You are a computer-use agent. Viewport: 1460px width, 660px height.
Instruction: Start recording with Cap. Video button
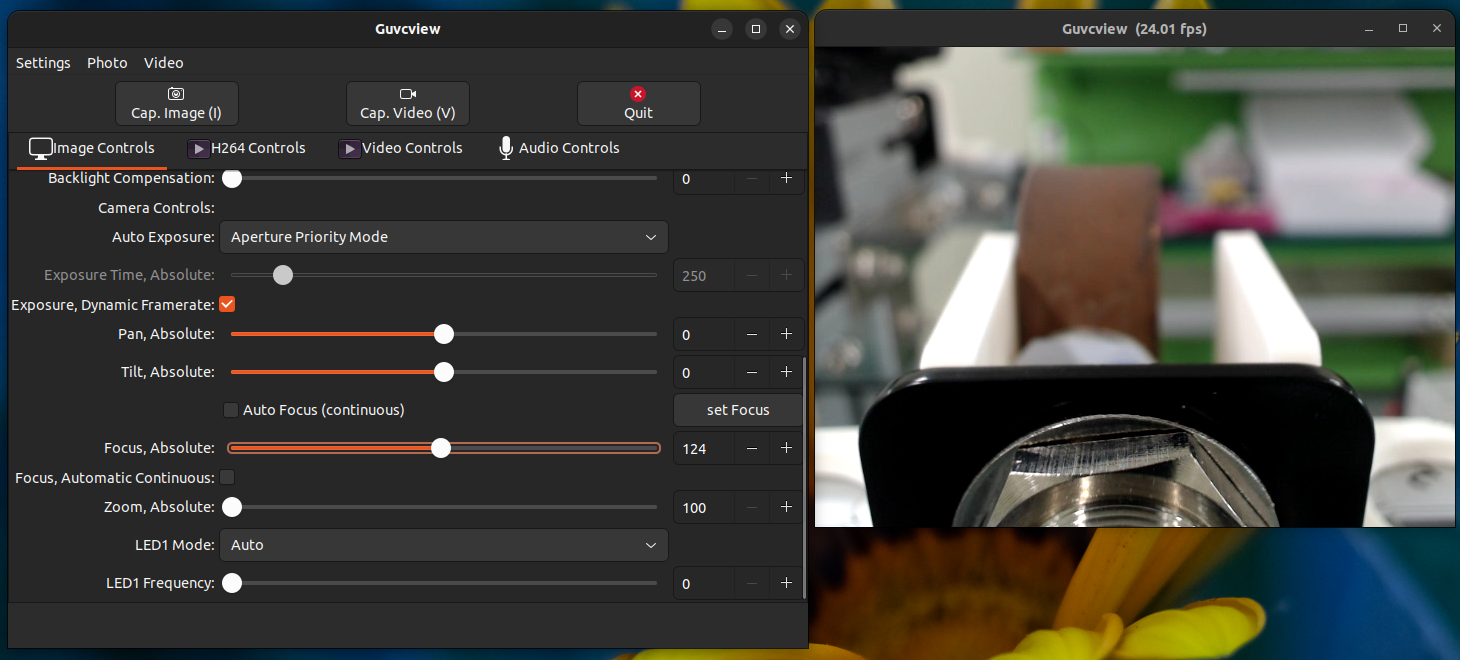408,103
